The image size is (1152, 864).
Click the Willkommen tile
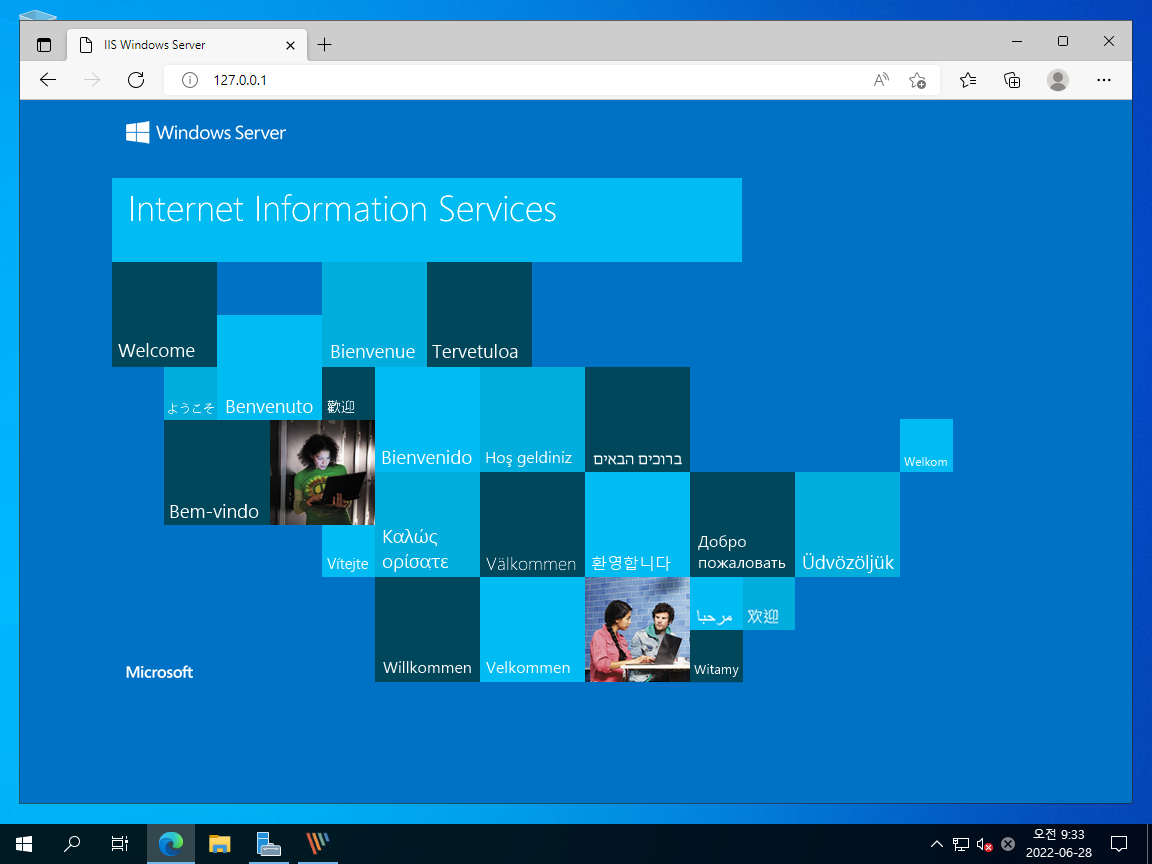[x=428, y=630]
